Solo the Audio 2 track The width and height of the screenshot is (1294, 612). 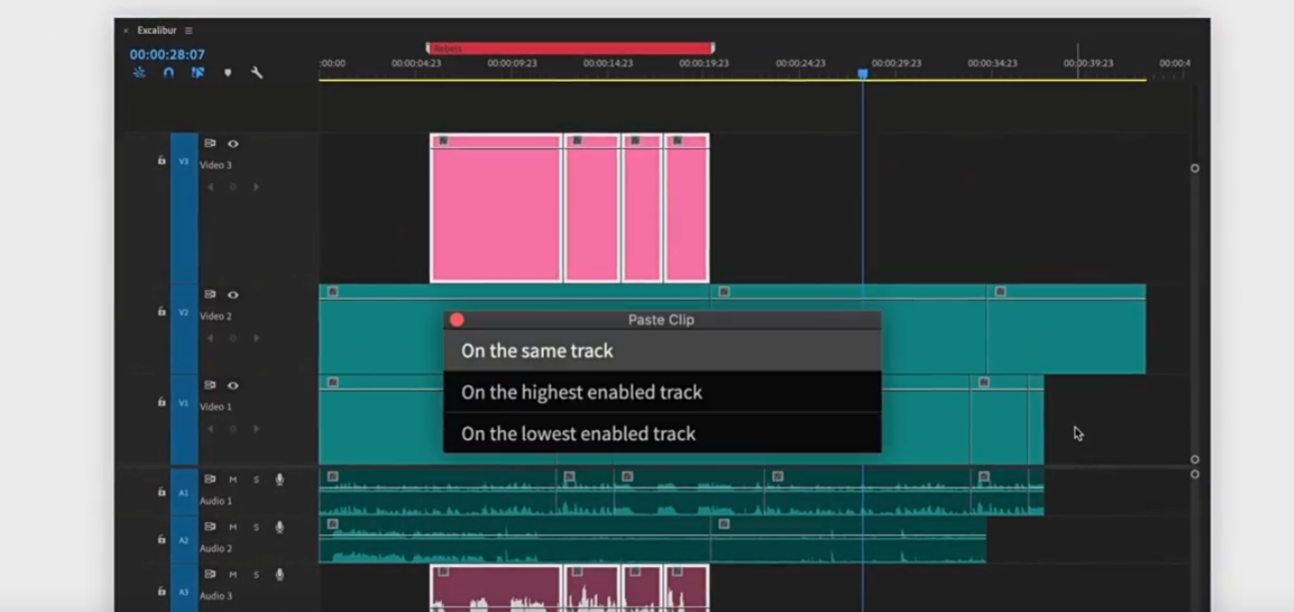pyautogui.click(x=256, y=527)
